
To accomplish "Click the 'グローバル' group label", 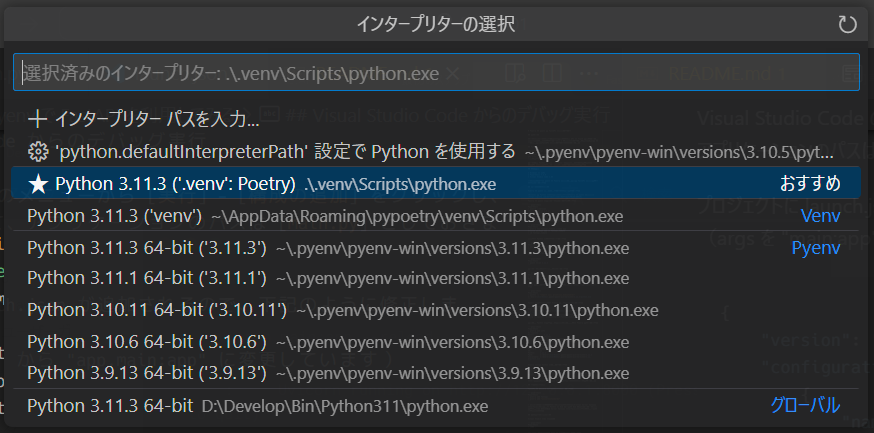I will (805, 405).
